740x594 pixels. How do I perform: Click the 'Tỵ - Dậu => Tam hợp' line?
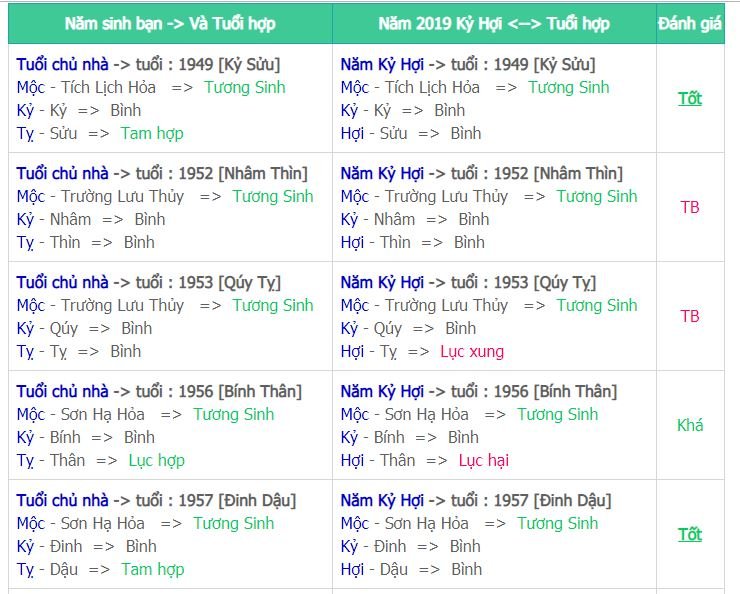(x=101, y=570)
